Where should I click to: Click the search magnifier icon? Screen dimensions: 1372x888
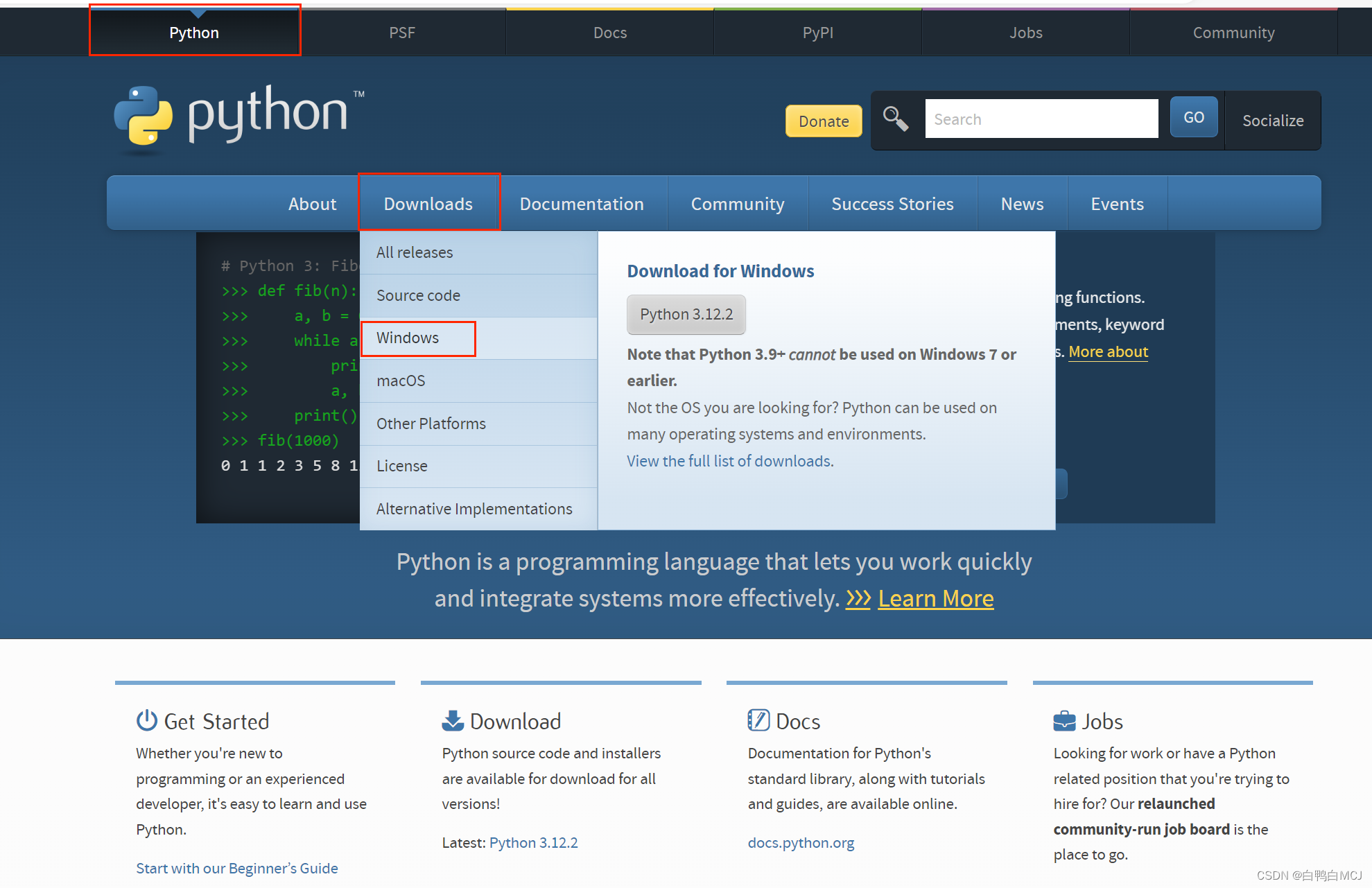click(x=895, y=119)
